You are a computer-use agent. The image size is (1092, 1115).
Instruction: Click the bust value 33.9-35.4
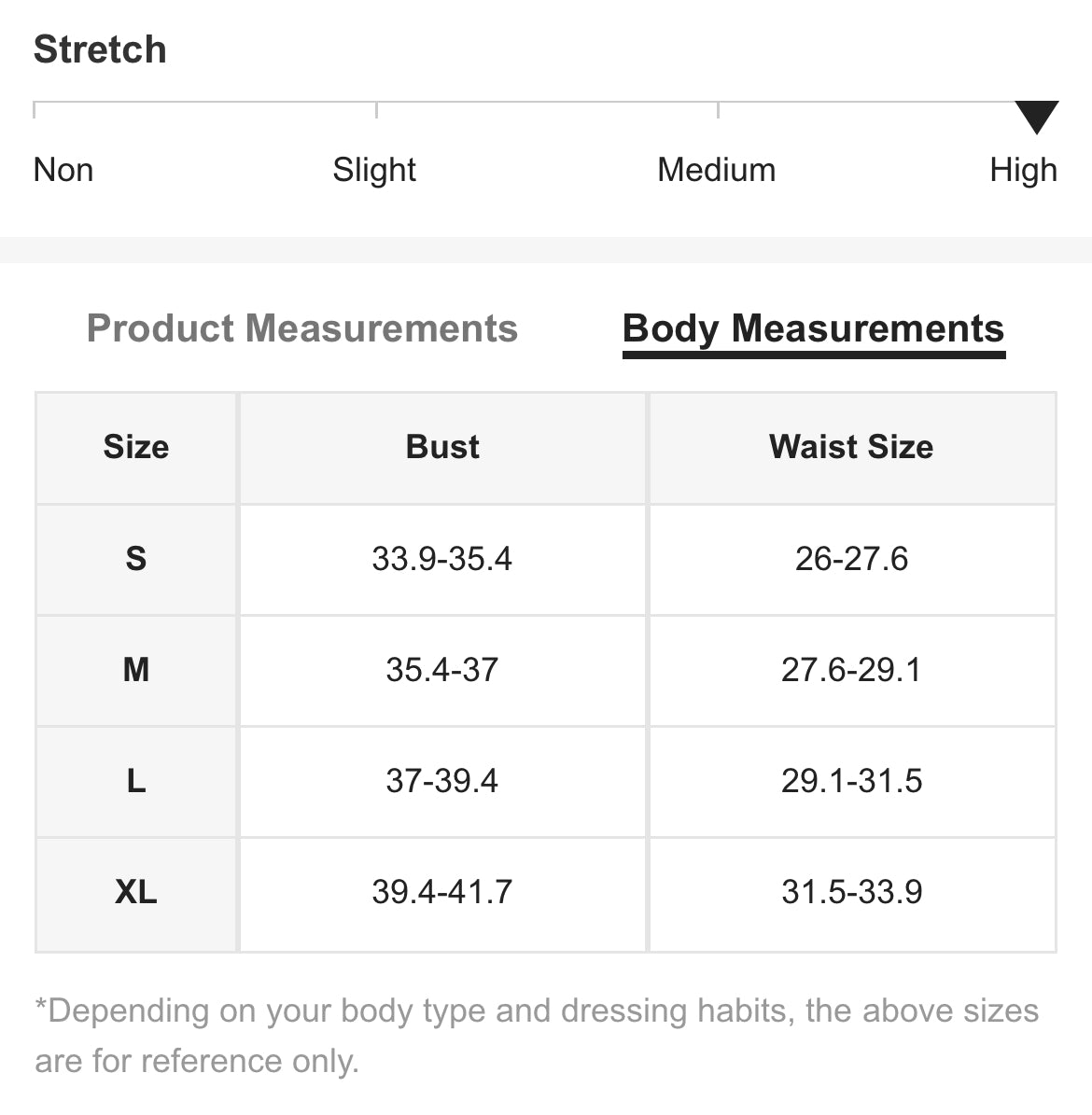coord(441,559)
